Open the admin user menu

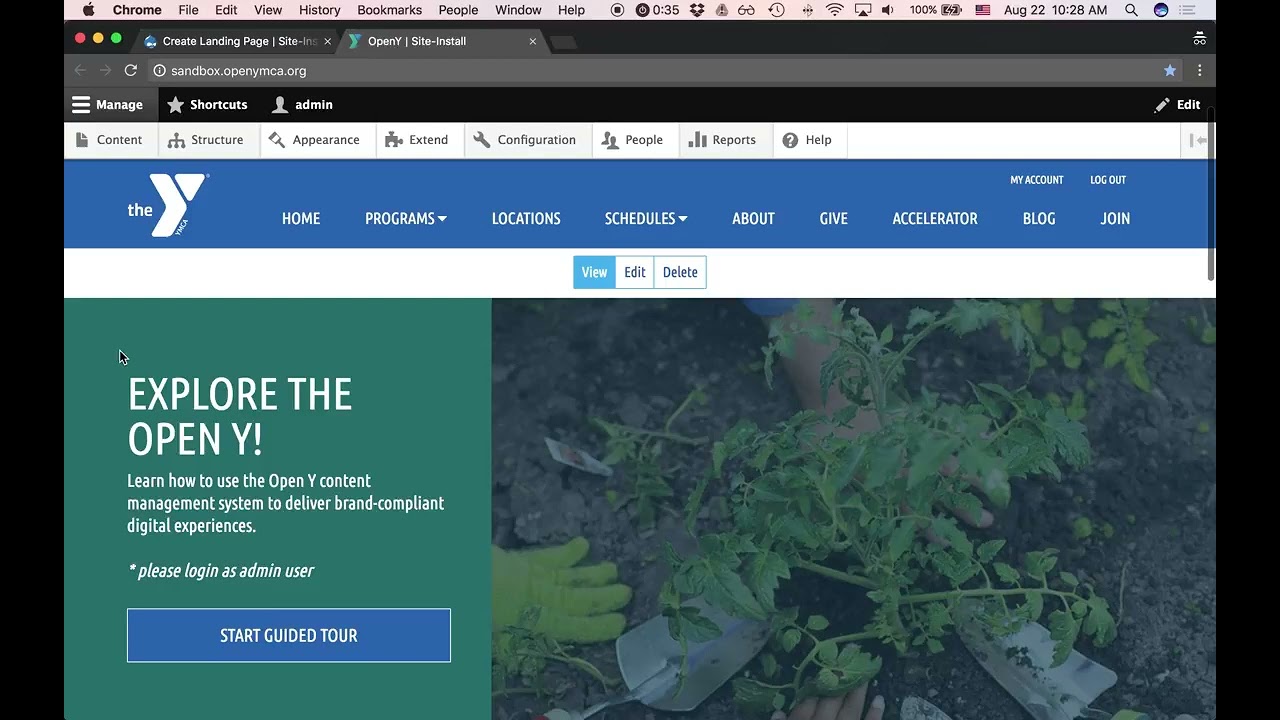pyautogui.click(x=302, y=104)
